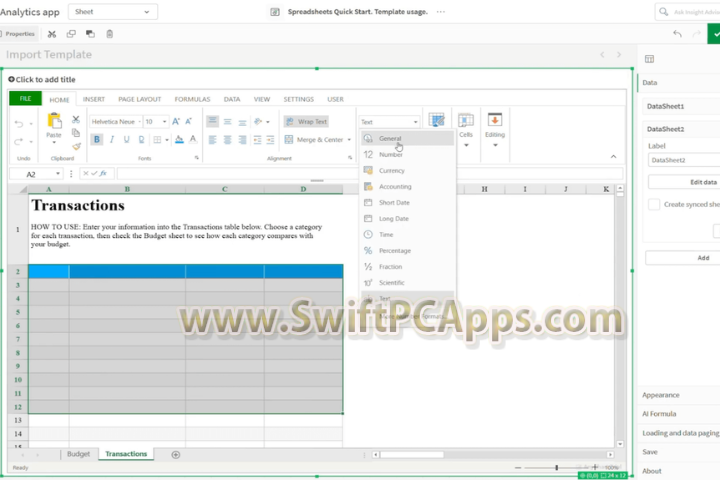Select Time format option
Screen dimensions: 720x480
(x=407, y=234)
